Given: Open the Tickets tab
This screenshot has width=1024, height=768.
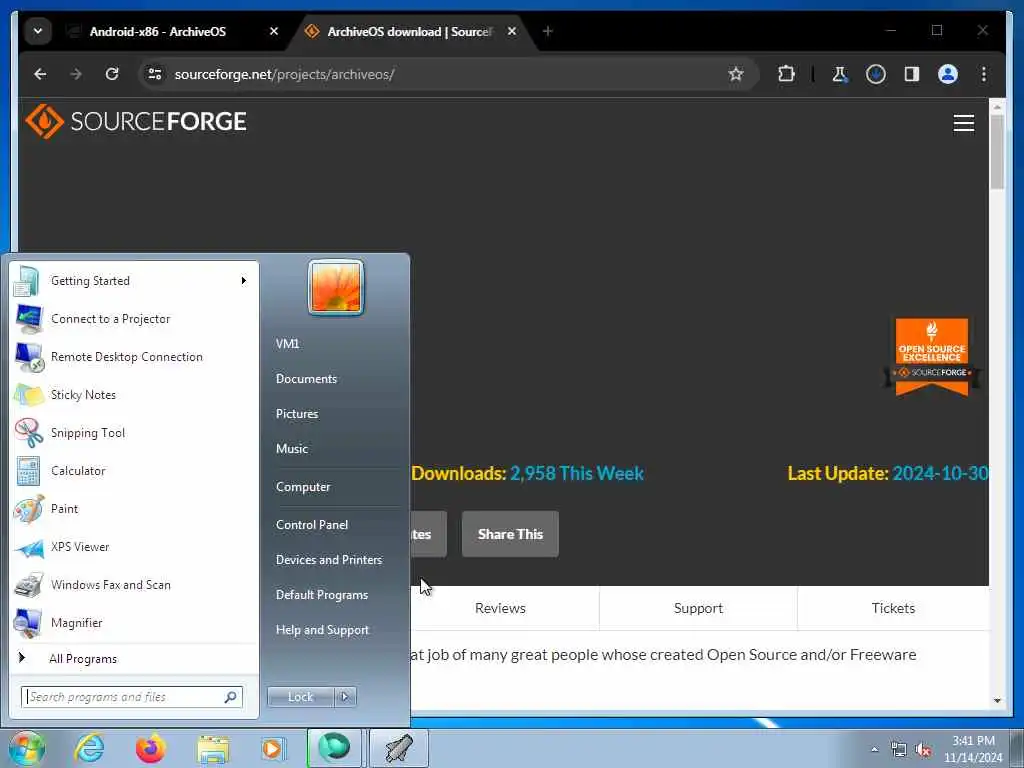Looking at the screenshot, I should [x=893, y=608].
